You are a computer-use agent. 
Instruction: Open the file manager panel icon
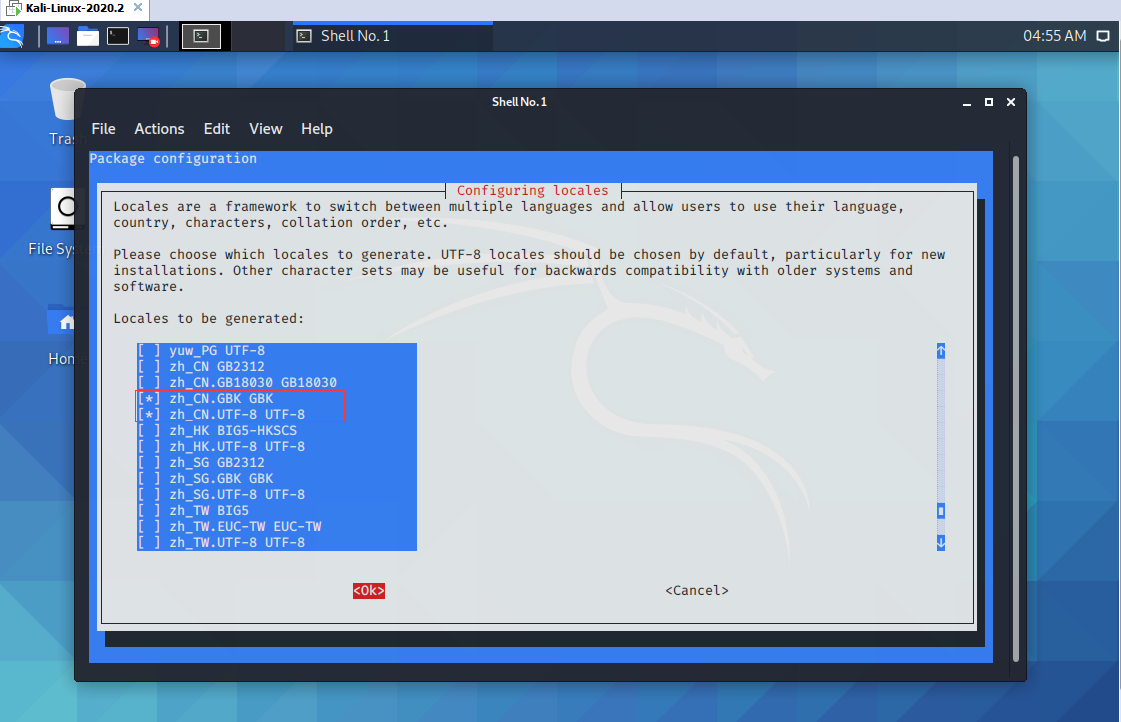pyautogui.click(x=87, y=36)
